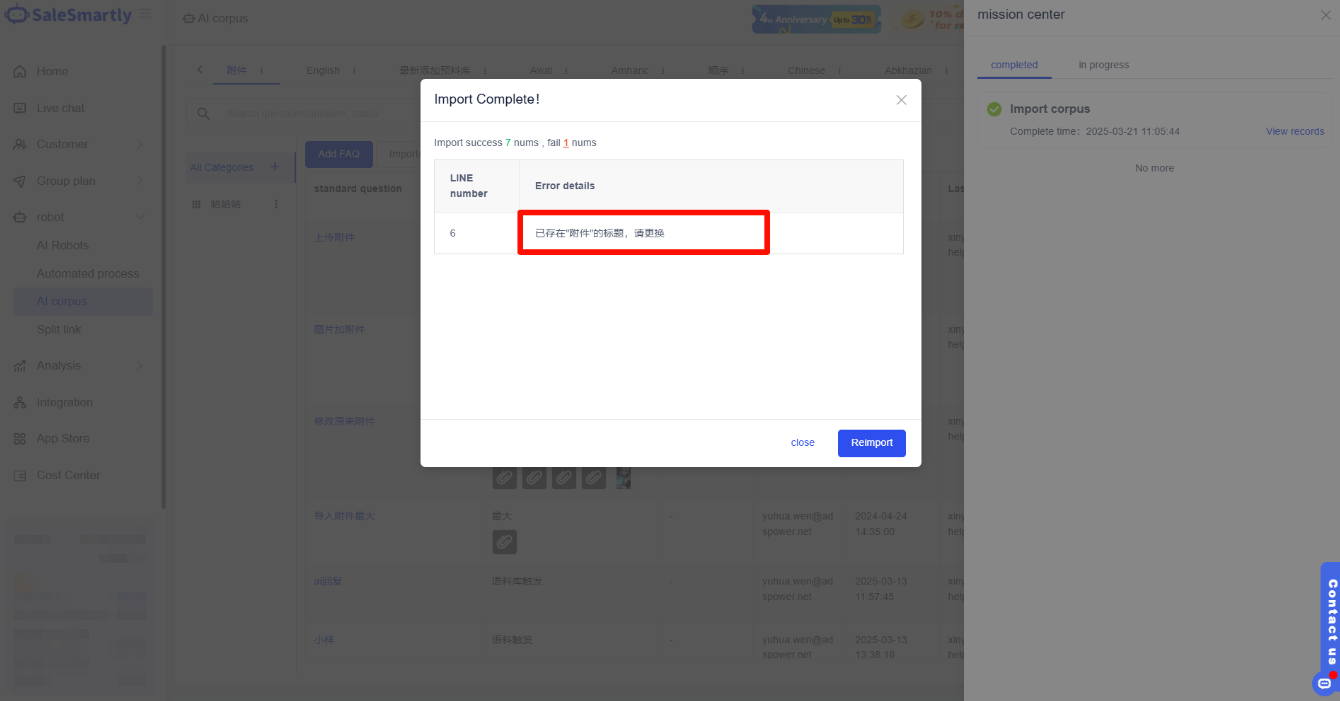Select the 哈哈哈 category row
Screen dimensions: 1340x701
tap(238, 204)
